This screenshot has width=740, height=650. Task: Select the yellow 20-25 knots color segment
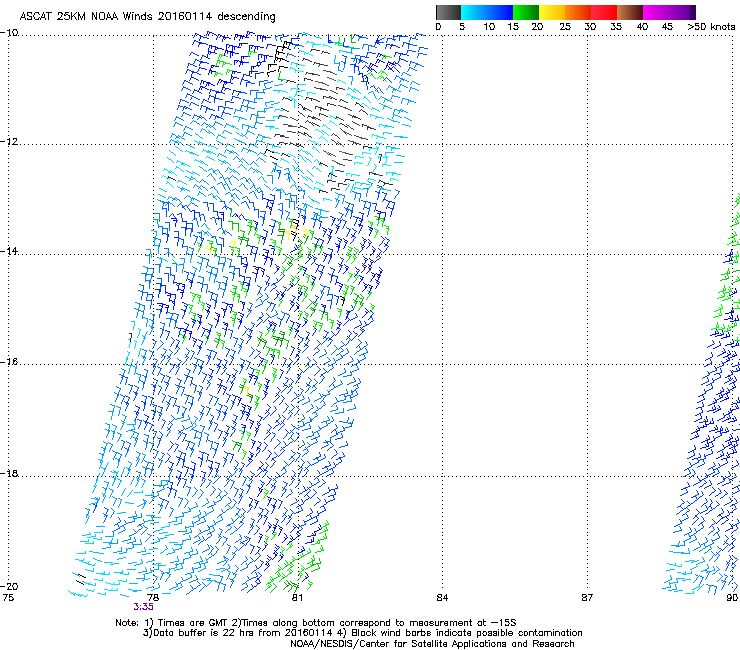[x=552, y=12]
